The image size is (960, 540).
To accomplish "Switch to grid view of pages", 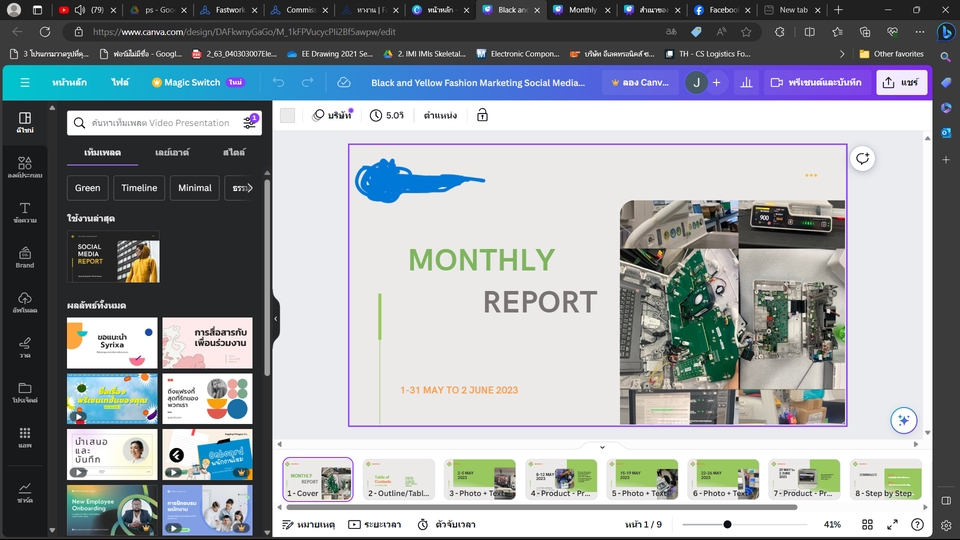I will coord(868,524).
